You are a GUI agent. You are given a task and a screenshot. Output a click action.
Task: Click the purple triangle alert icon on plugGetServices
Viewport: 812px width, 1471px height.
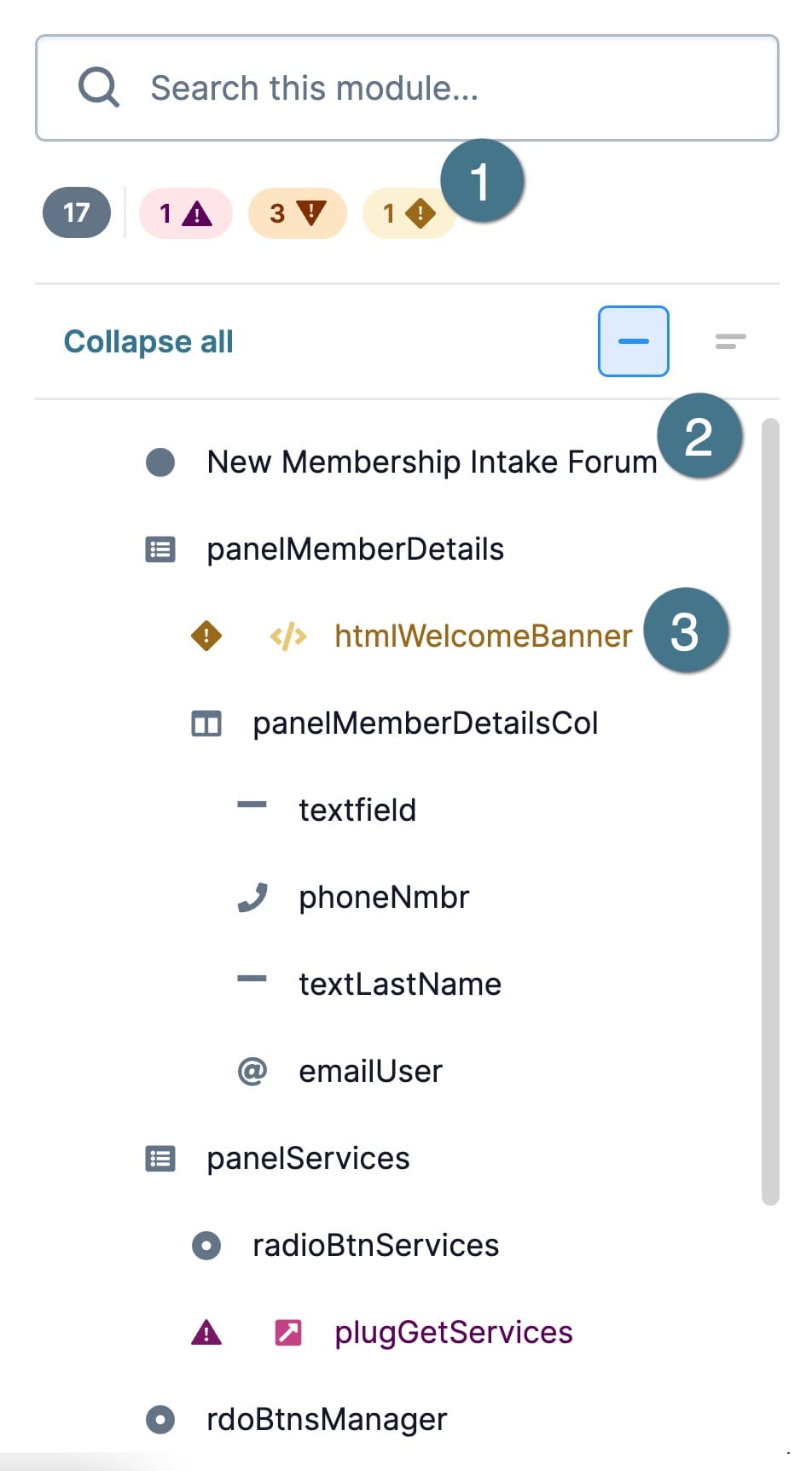pyautogui.click(x=206, y=1332)
